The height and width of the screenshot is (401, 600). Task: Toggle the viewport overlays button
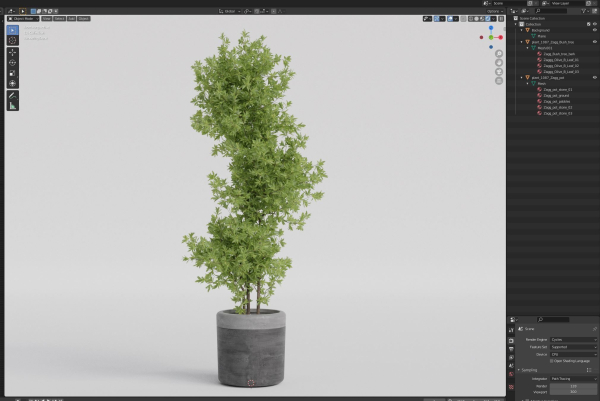[450, 18]
